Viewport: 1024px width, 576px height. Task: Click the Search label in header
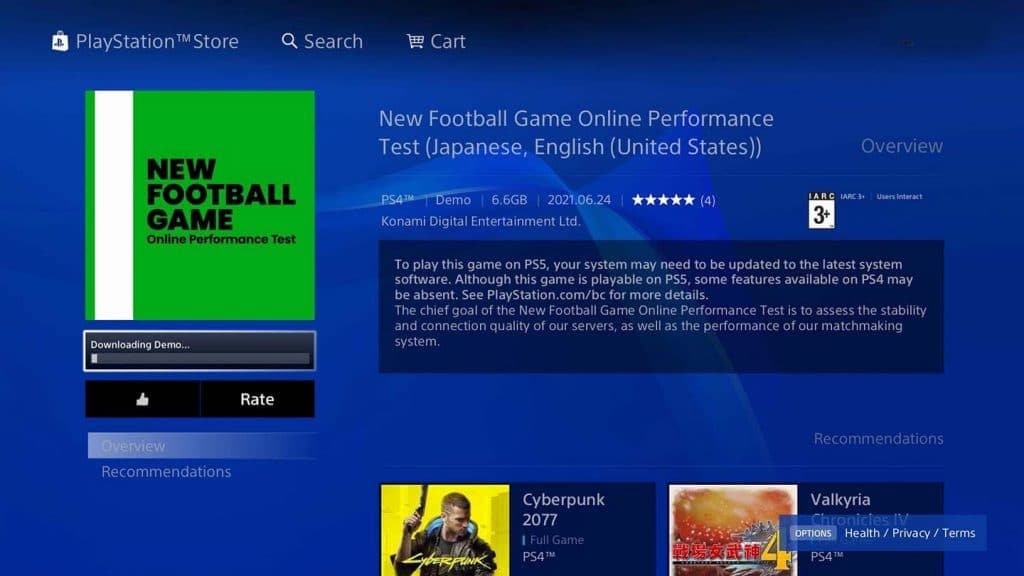coord(333,41)
